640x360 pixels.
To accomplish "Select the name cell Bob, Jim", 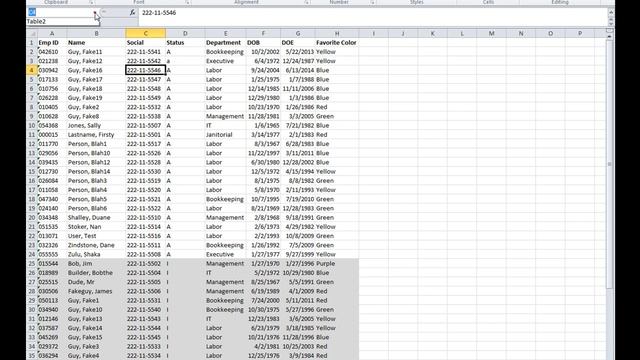I will [x=96, y=264].
